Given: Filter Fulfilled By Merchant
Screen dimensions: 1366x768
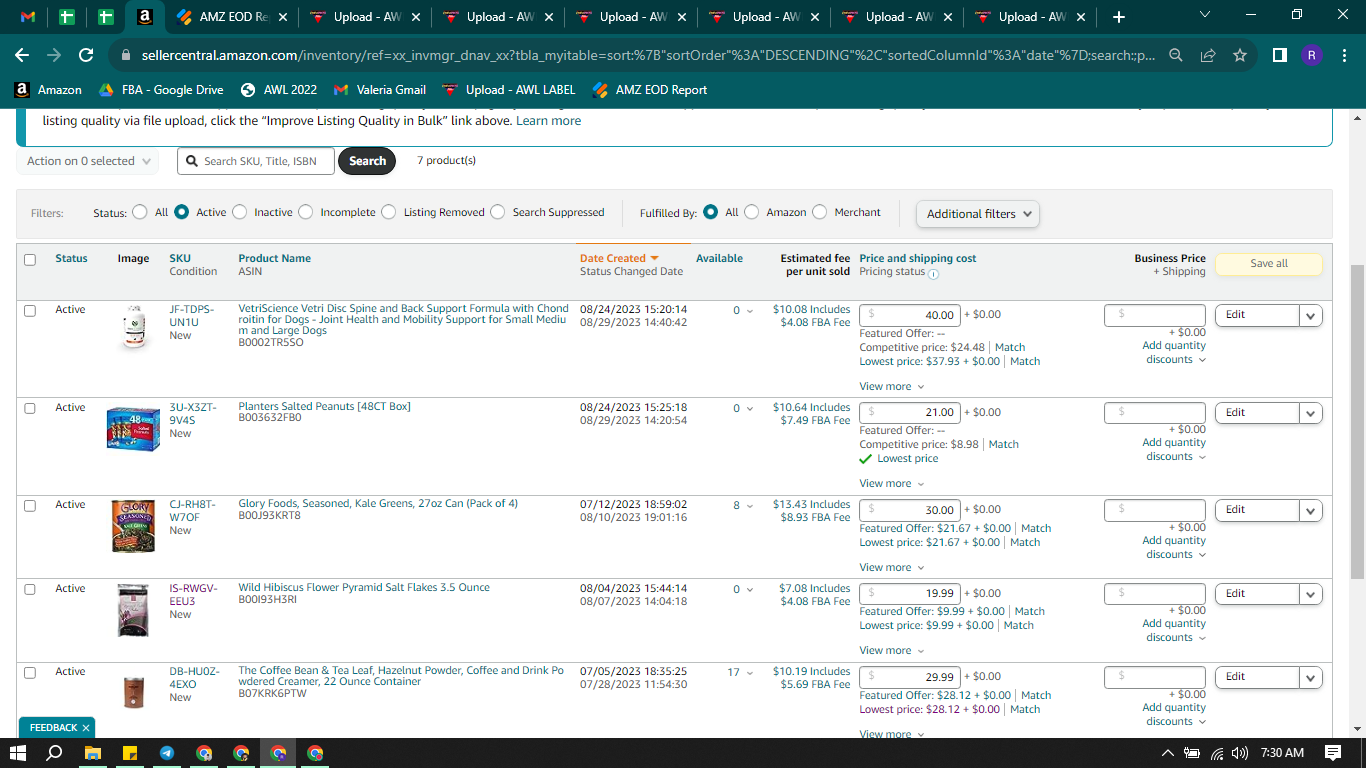Looking at the screenshot, I should point(820,212).
